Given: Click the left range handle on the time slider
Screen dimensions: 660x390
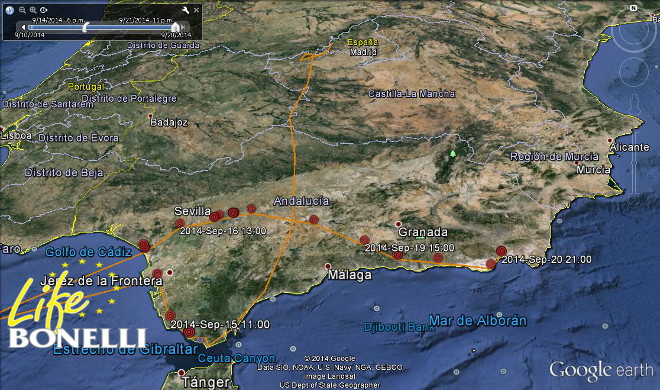Looking at the screenshot, I should click(x=85, y=27).
